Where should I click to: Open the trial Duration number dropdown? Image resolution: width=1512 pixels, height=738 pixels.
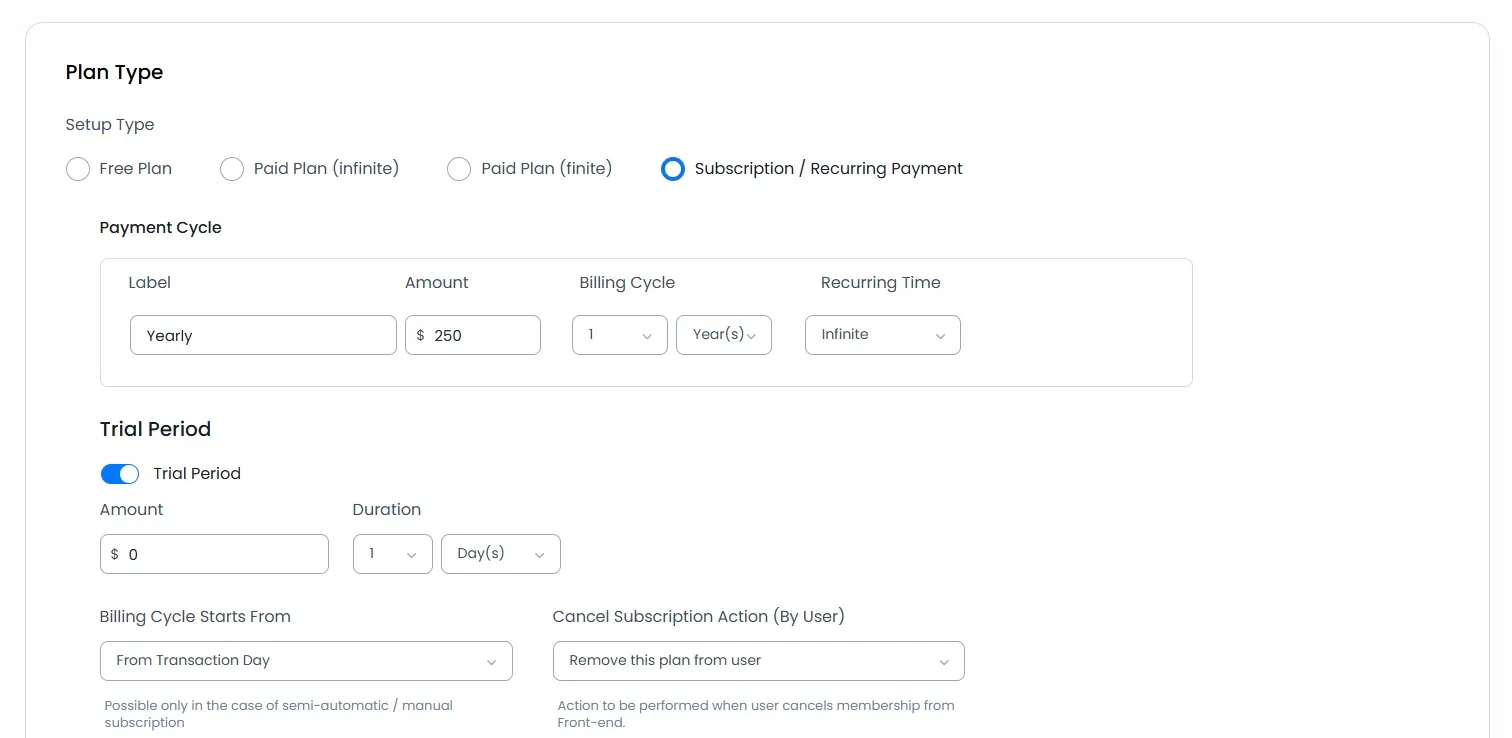pos(392,553)
